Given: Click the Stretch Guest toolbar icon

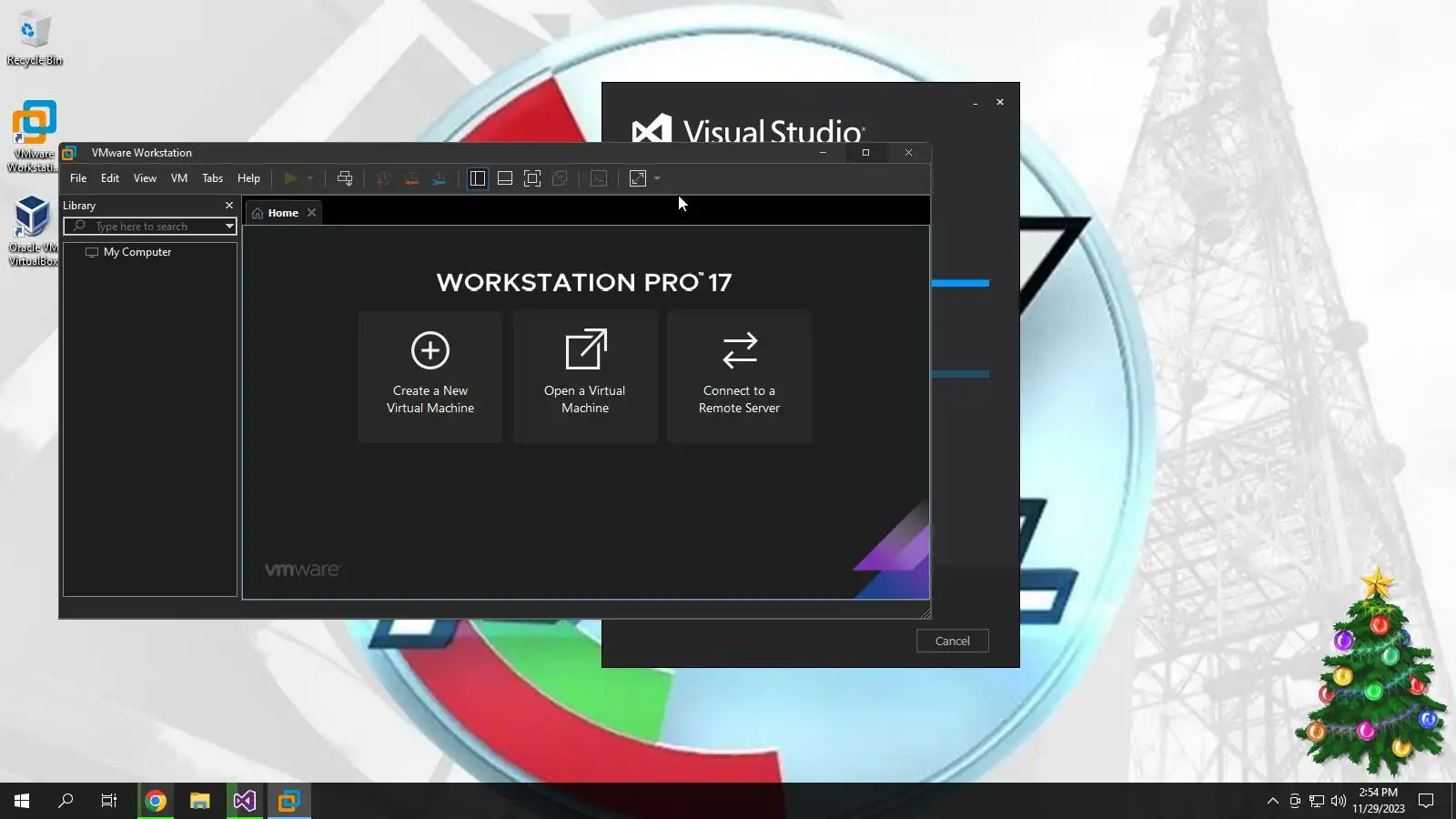Looking at the screenshot, I should click(x=638, y=178).
